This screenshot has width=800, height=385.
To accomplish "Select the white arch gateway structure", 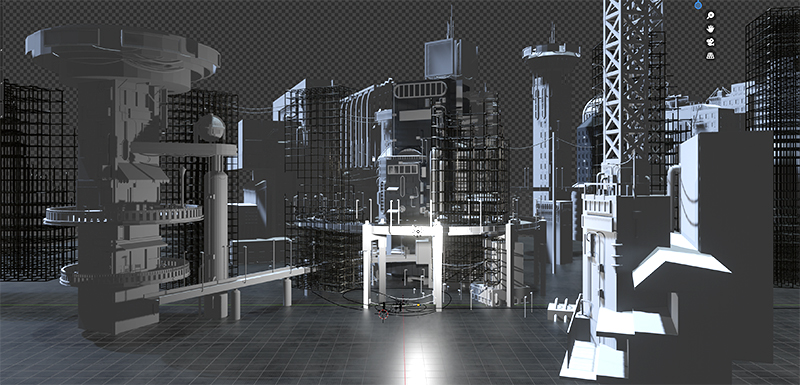I will click(402, 265).
